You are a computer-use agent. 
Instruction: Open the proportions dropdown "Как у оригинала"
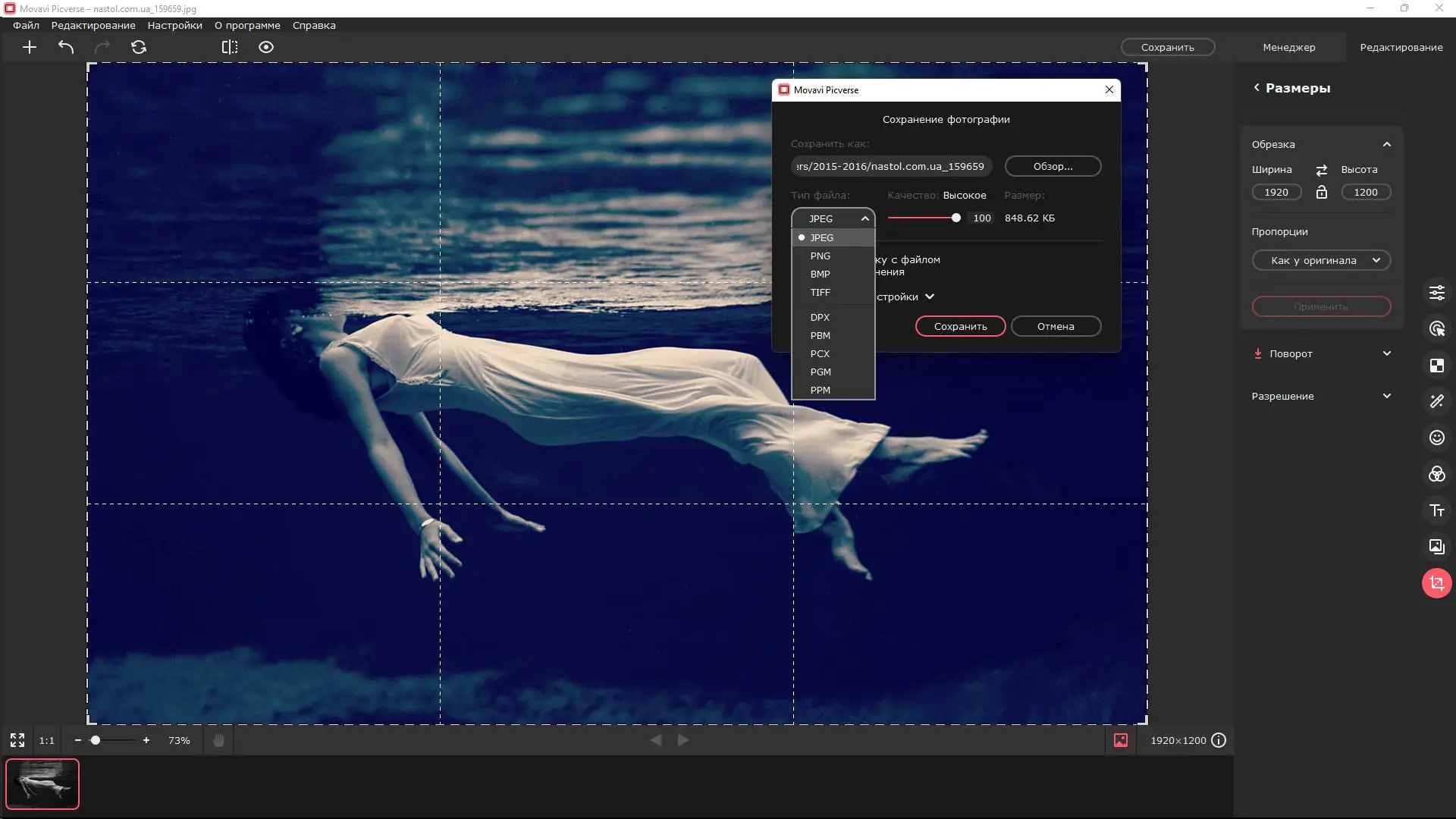(x=1320, y=260)
